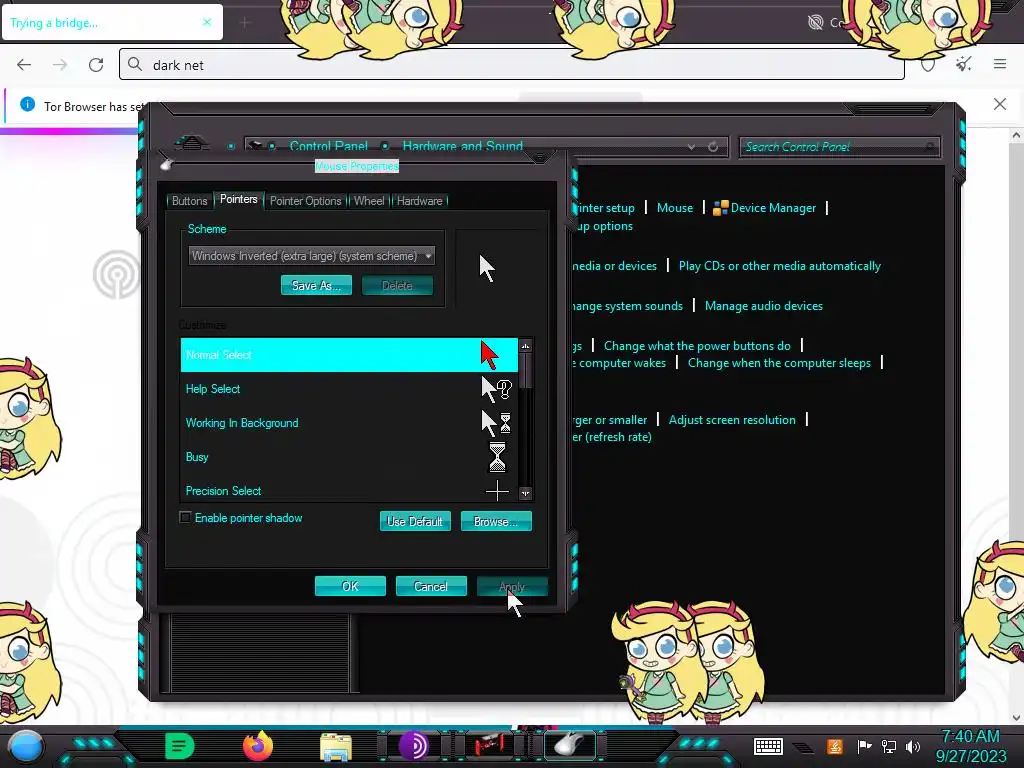Reload the Tor Browser page
This screenshot has height=768, width=1024.
pos(96,65)
